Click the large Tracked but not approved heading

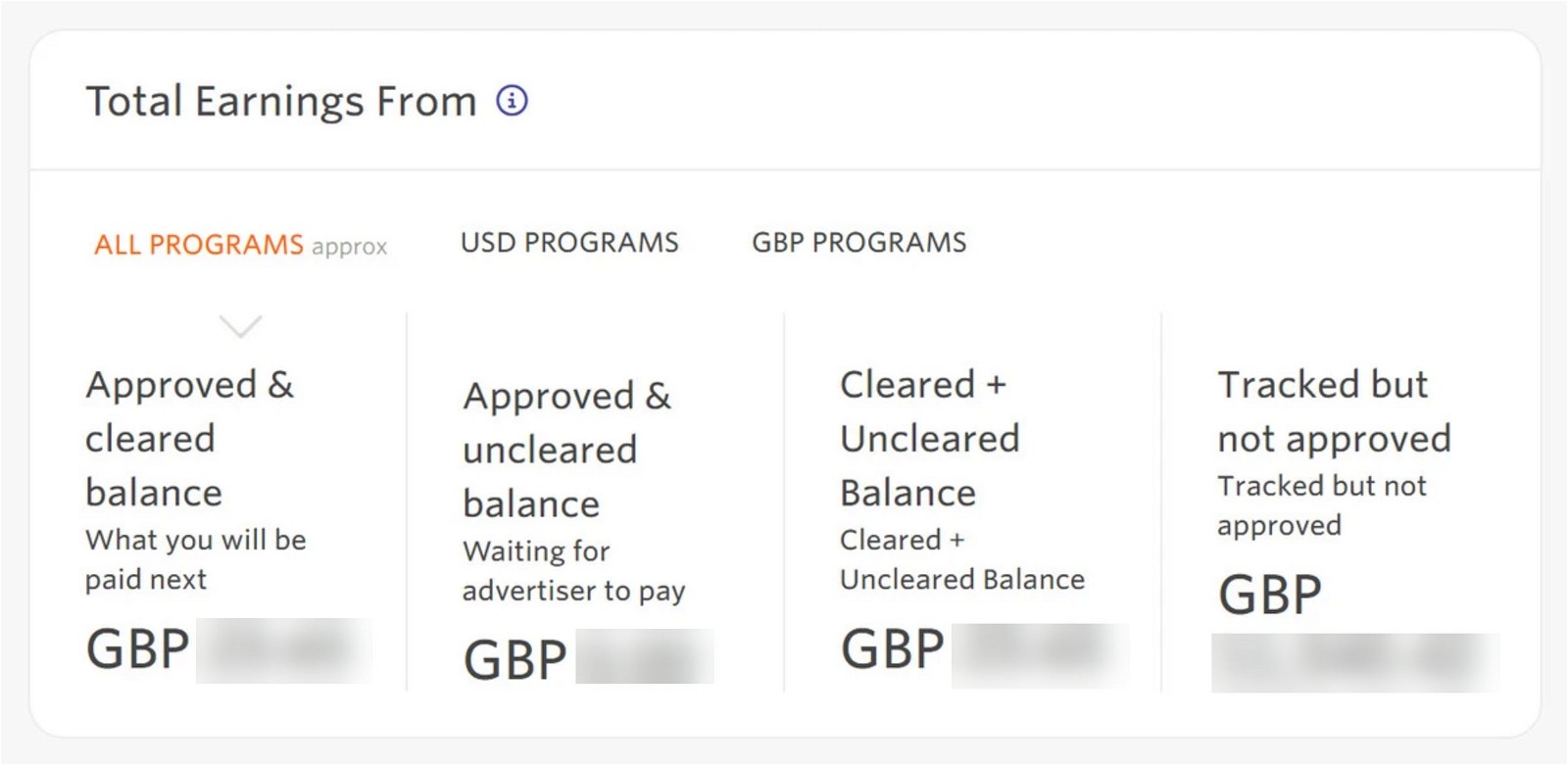[x=1333, y=411]
